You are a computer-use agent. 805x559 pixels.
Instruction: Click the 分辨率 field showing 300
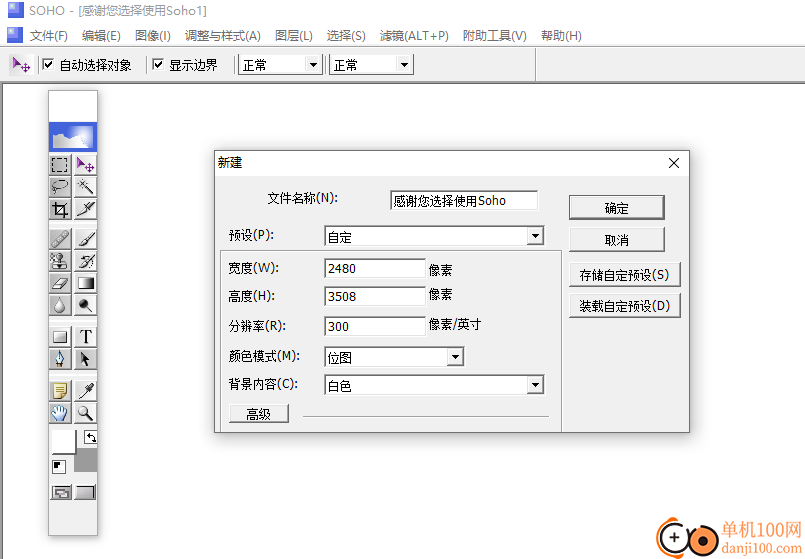[375, 326]
